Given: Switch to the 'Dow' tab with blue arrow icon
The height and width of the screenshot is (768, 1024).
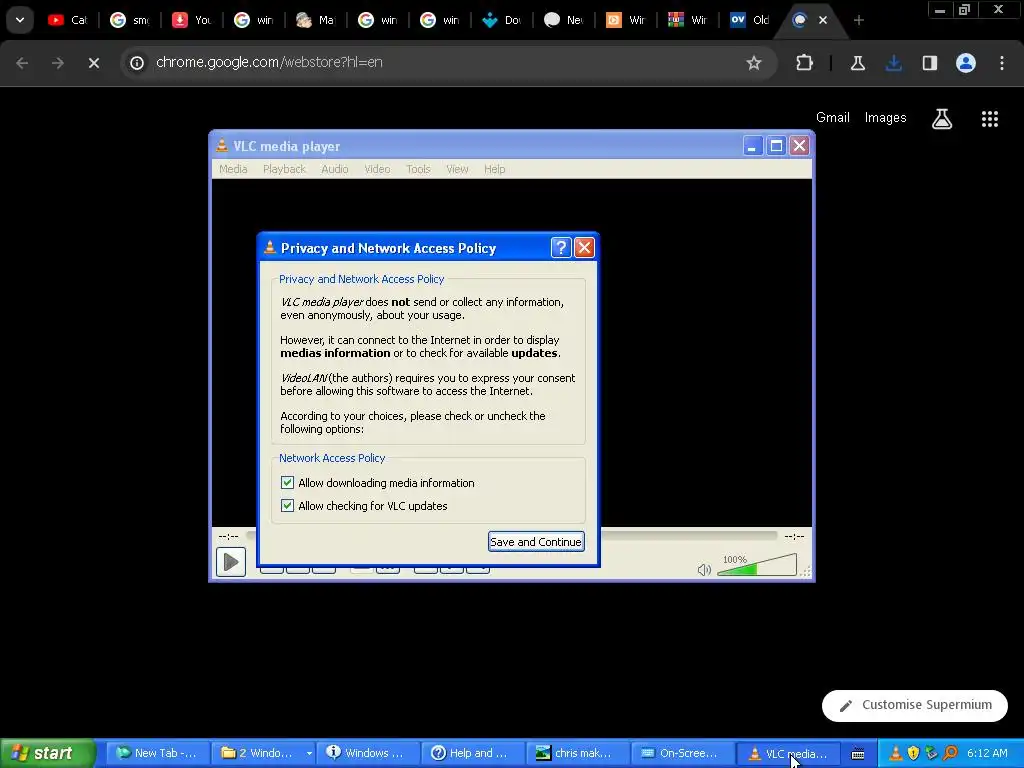Looking at the screenshot, I should (x=502, y=20).
